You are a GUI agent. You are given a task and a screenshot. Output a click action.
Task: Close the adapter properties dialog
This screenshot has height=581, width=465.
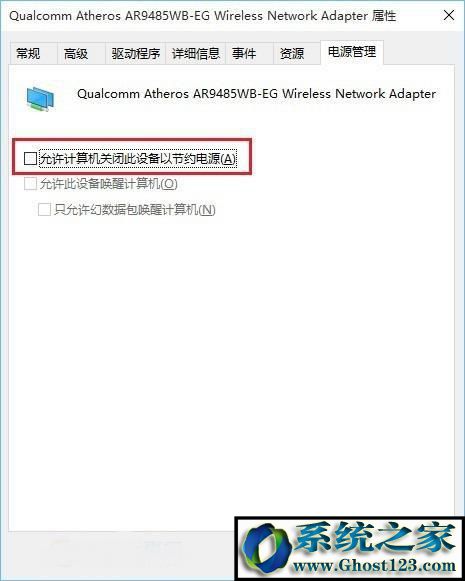[449, 16]
